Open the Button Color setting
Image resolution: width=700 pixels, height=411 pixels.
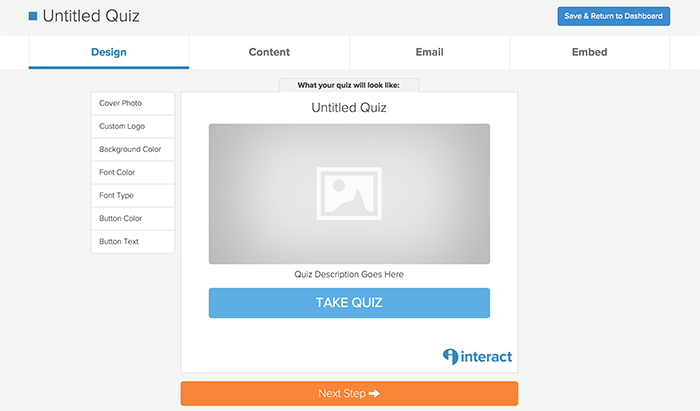click(133, 219)
